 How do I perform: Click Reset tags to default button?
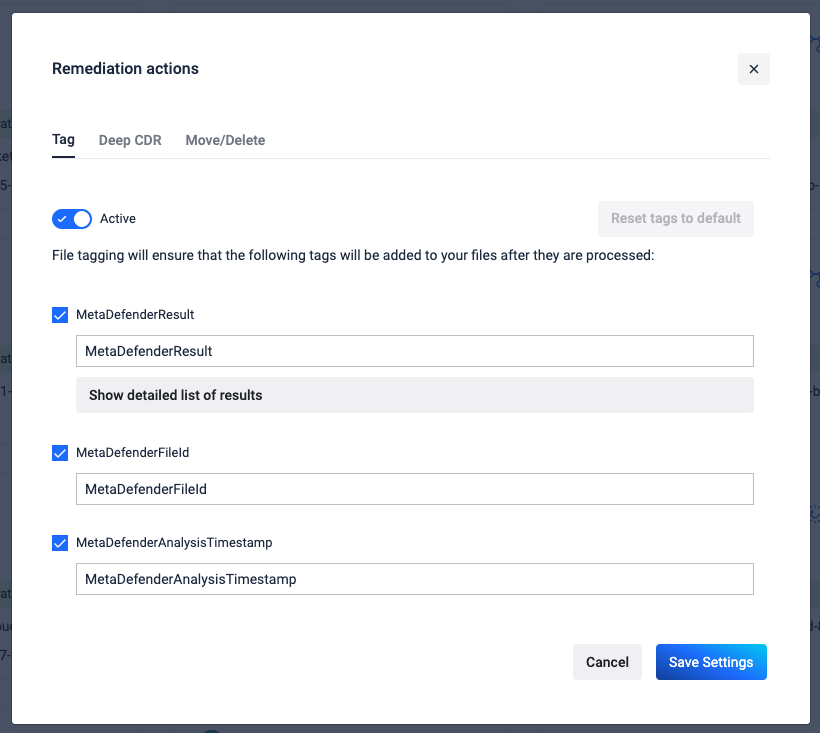(x=676, y=219)
